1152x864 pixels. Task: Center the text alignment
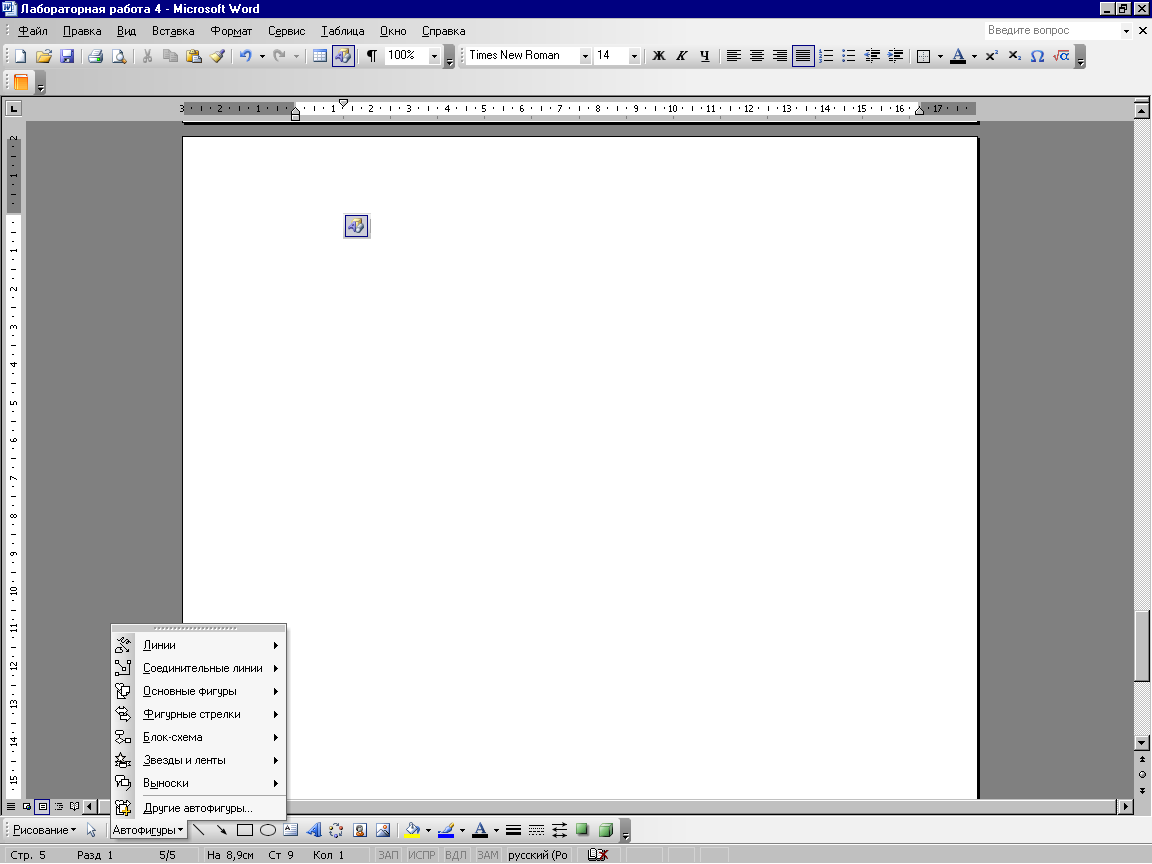point(757,56)
